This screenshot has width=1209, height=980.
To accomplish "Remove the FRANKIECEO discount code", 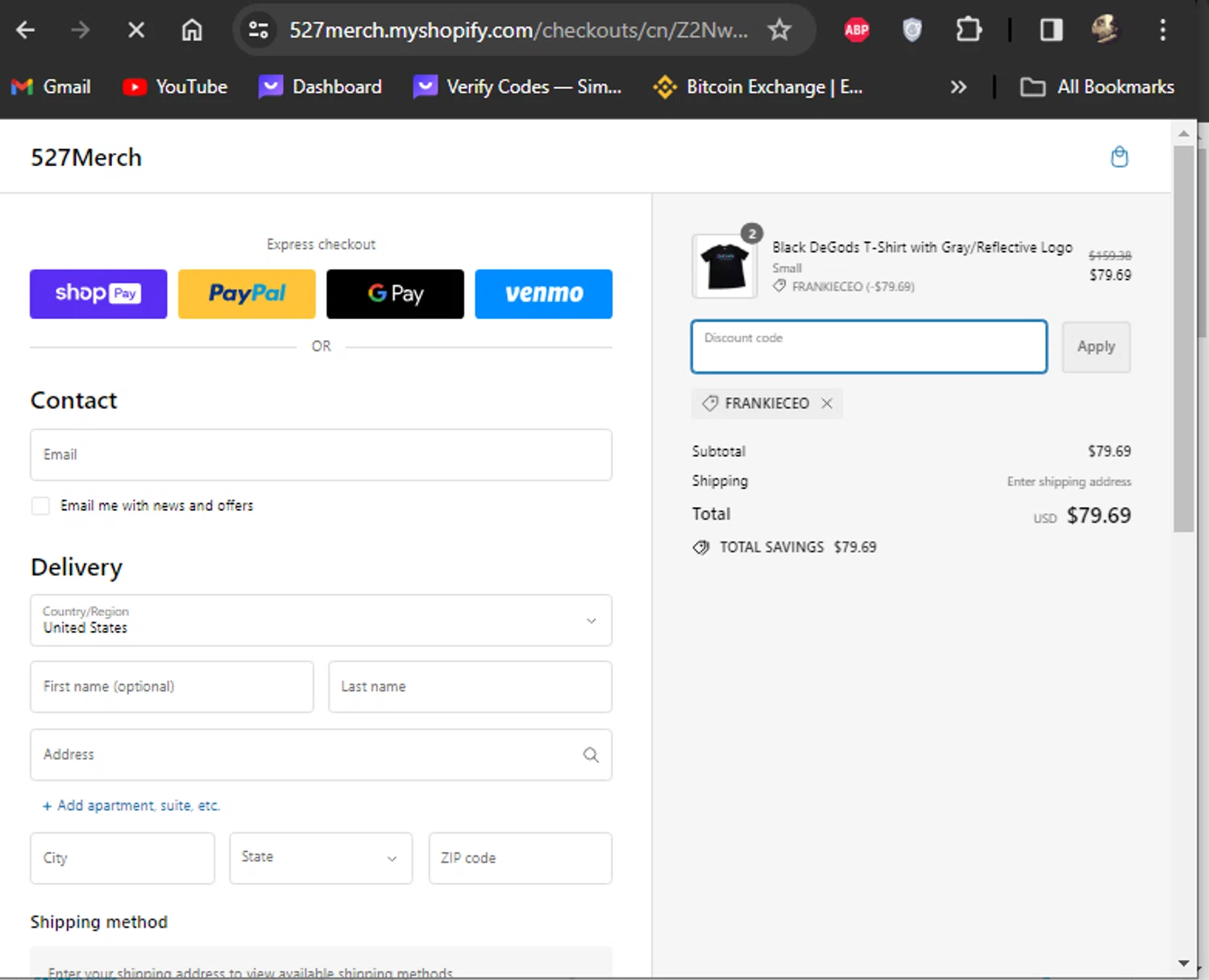I will 826,403.
